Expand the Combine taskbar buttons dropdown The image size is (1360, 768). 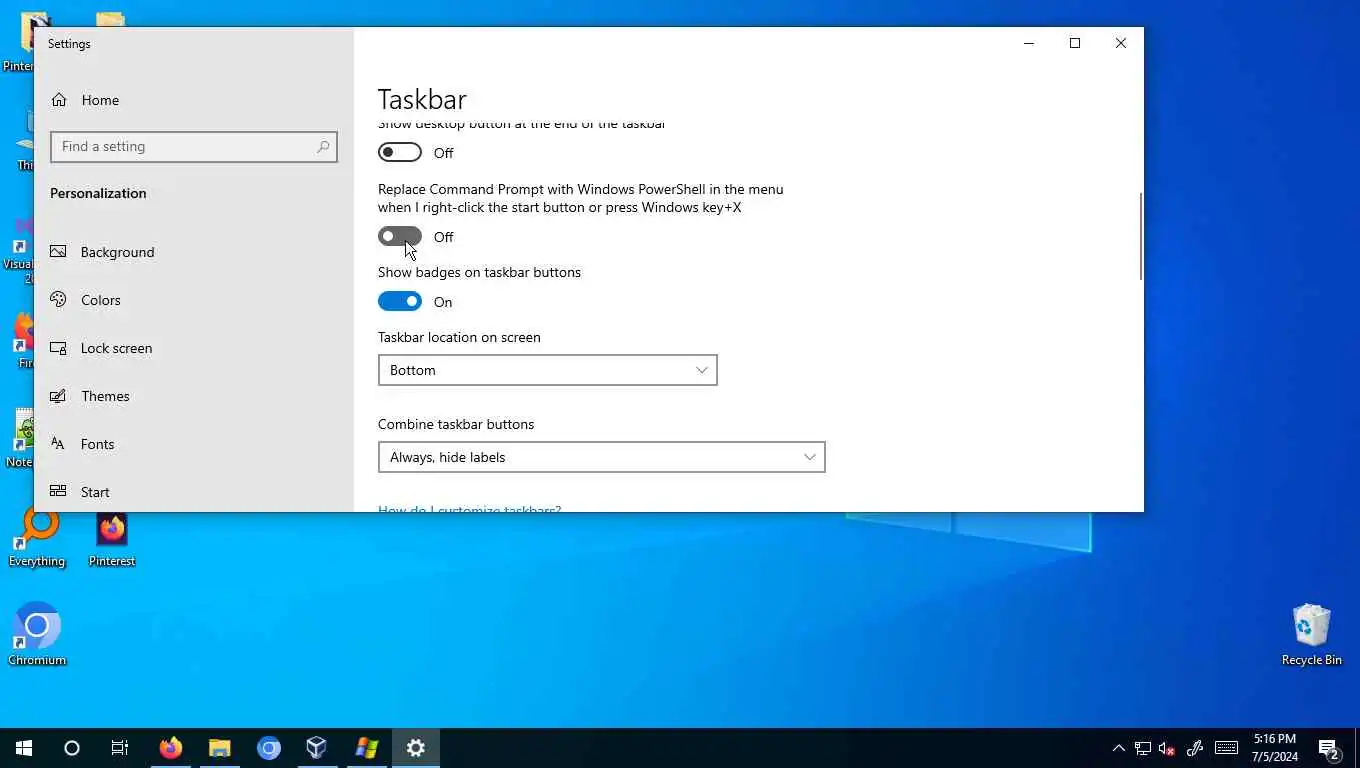(602, 457)
